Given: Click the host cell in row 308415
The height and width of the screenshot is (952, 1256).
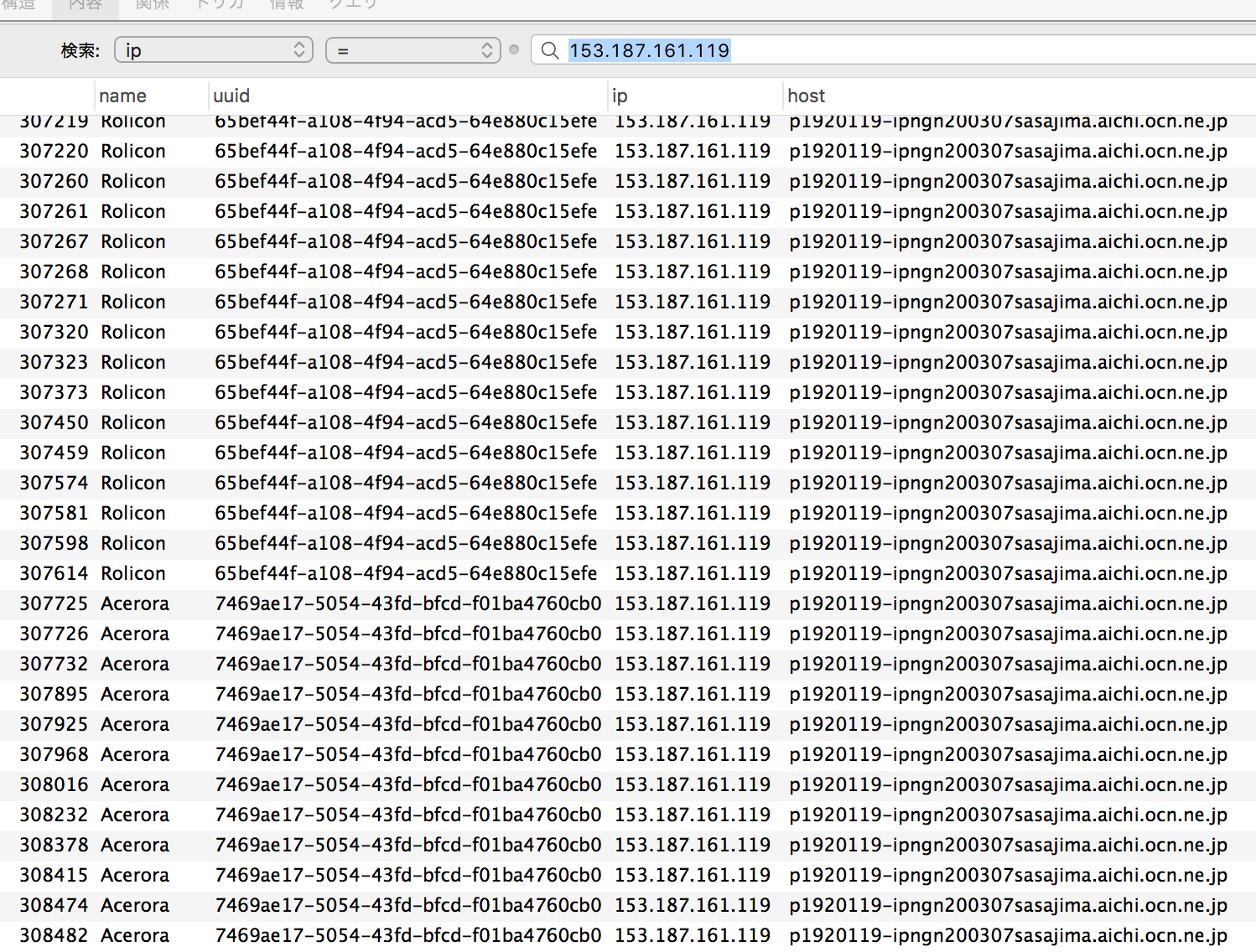Looking at the screenshot, I should (x=1008, y=875).
